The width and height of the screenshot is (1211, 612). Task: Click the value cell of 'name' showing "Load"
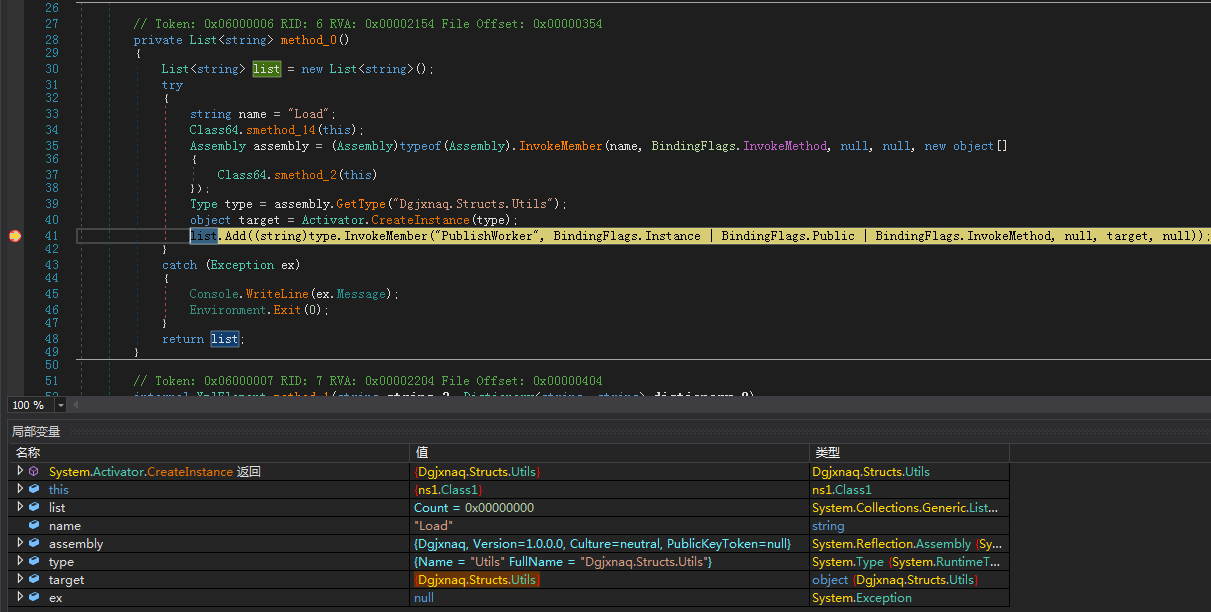(433, 525)
